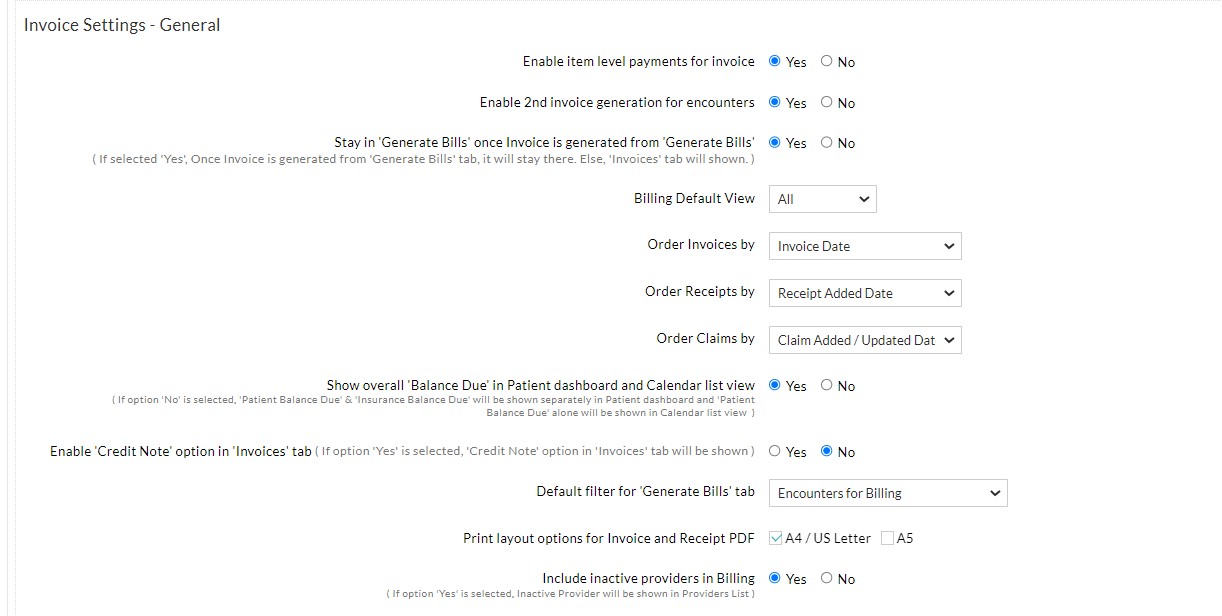Open the Billing Default View dropdown
This screenshot has height=616, width=1222.
point(822,199)
